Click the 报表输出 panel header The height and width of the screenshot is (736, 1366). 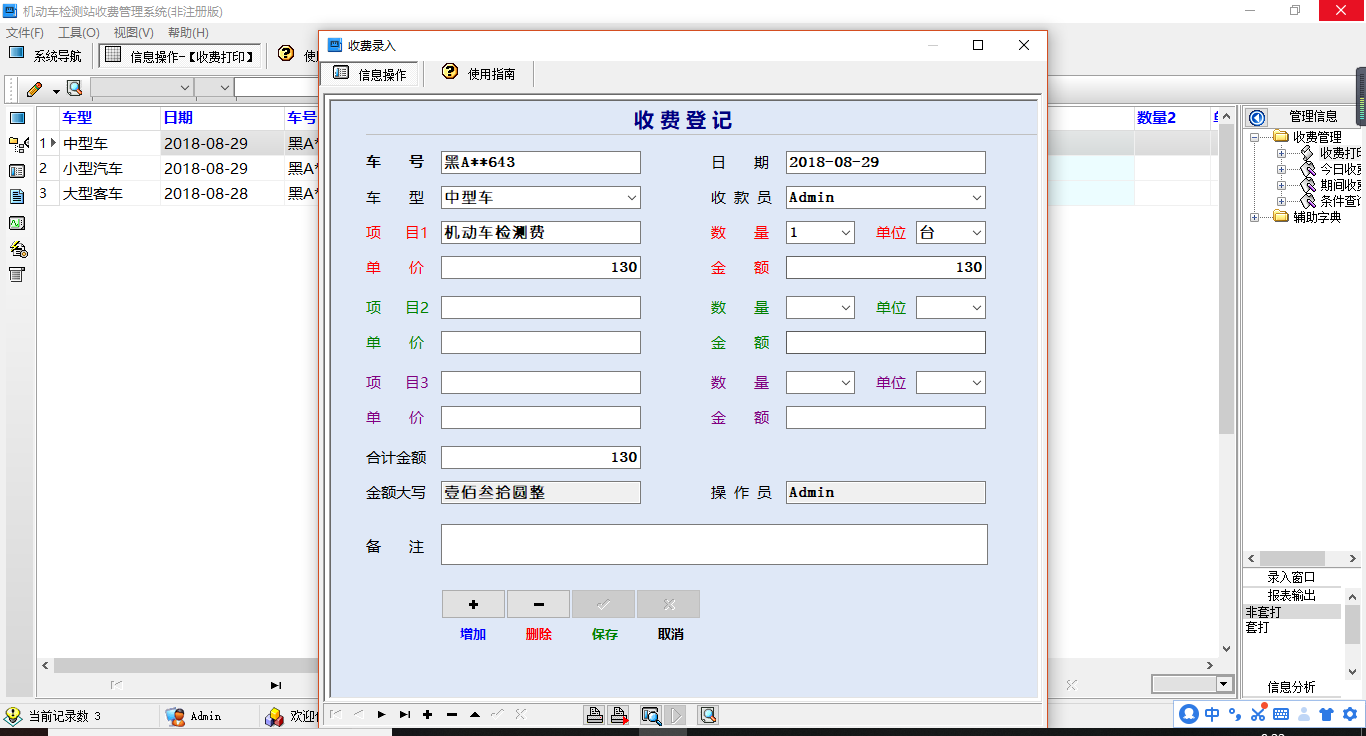click(x=1291, y=595)
